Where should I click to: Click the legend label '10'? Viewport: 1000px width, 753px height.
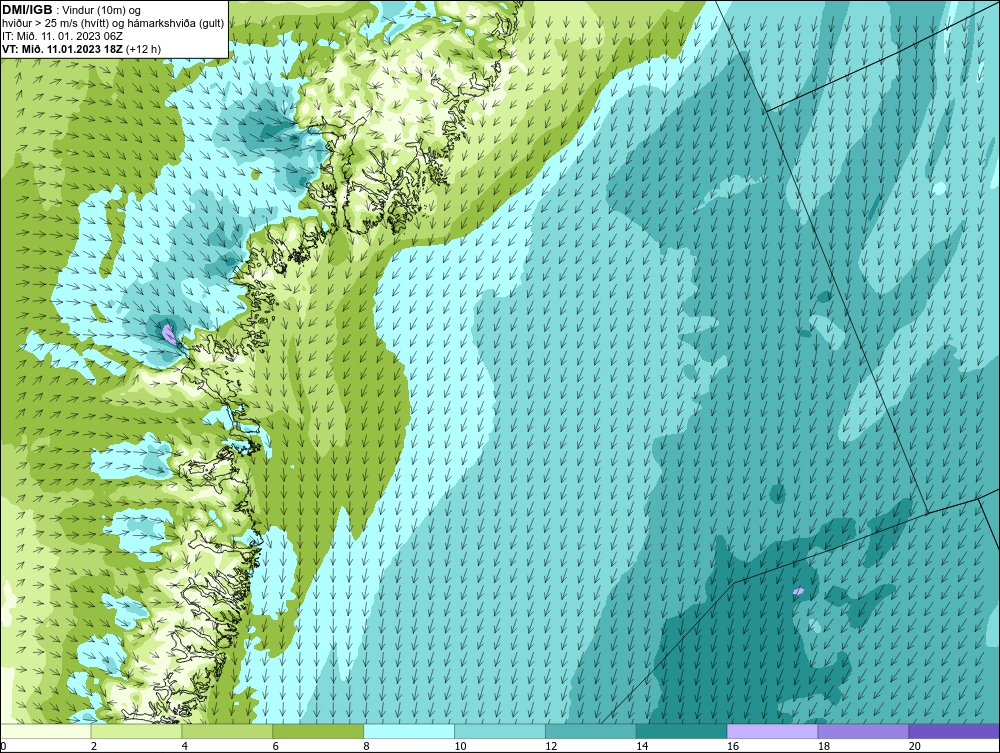point(460,746)
